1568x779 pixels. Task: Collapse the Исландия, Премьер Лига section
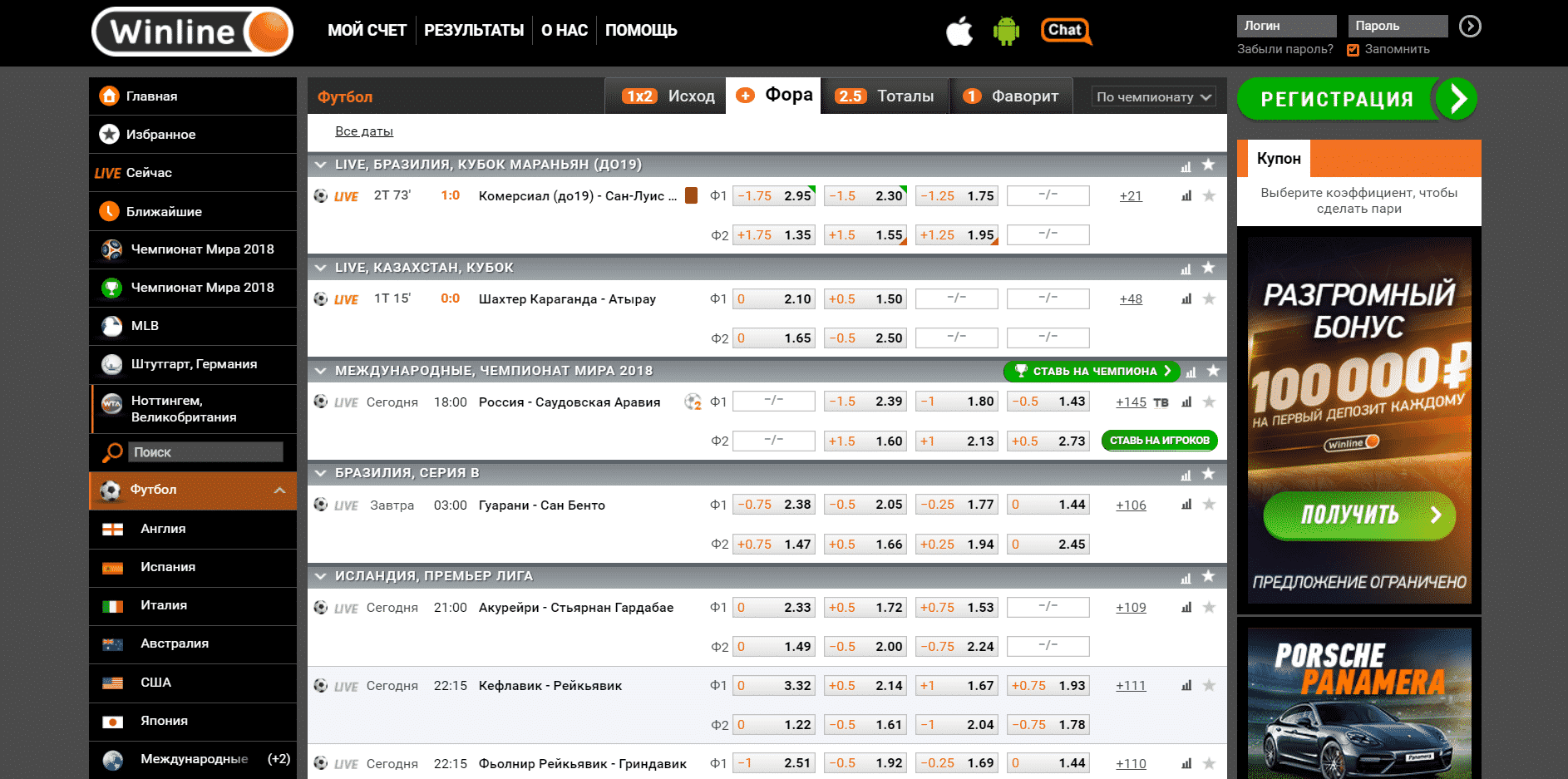(x=320, y=576)
